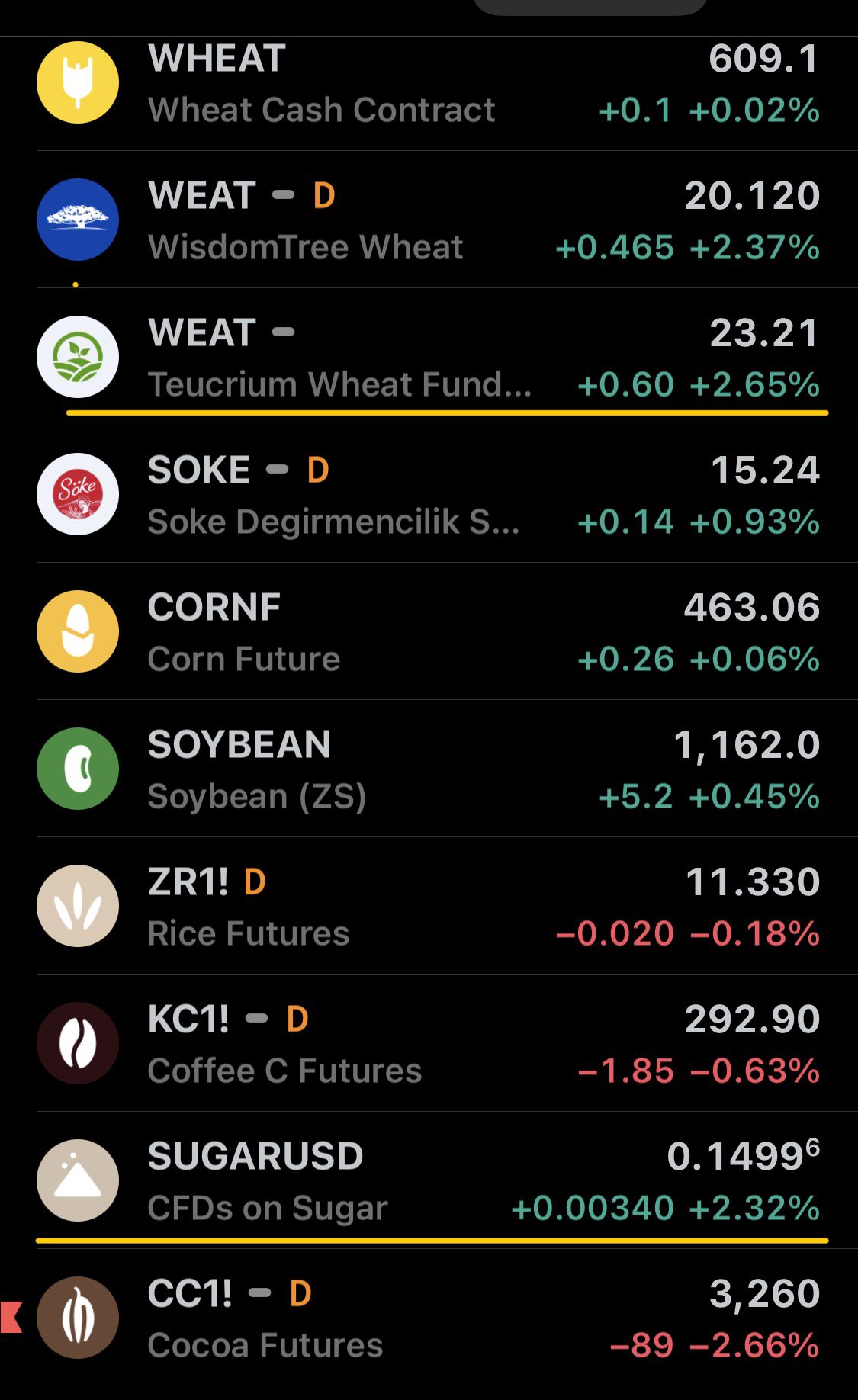Tap the −0.18% Rice Futures change
The image size is (858, 1400).
tap(754, 933)
